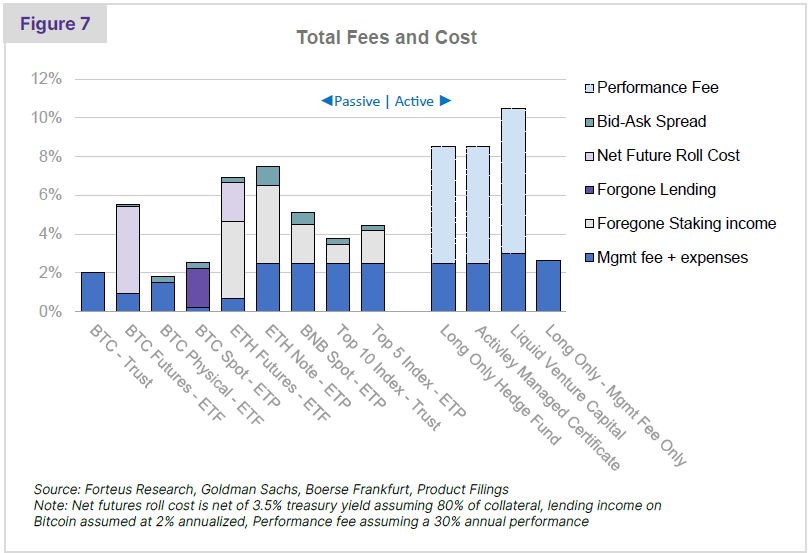Click the BTC Spot - ETP purple lending segment
Image resolution: width=808 pixels, height=553 pixels.
click(198, 288)
